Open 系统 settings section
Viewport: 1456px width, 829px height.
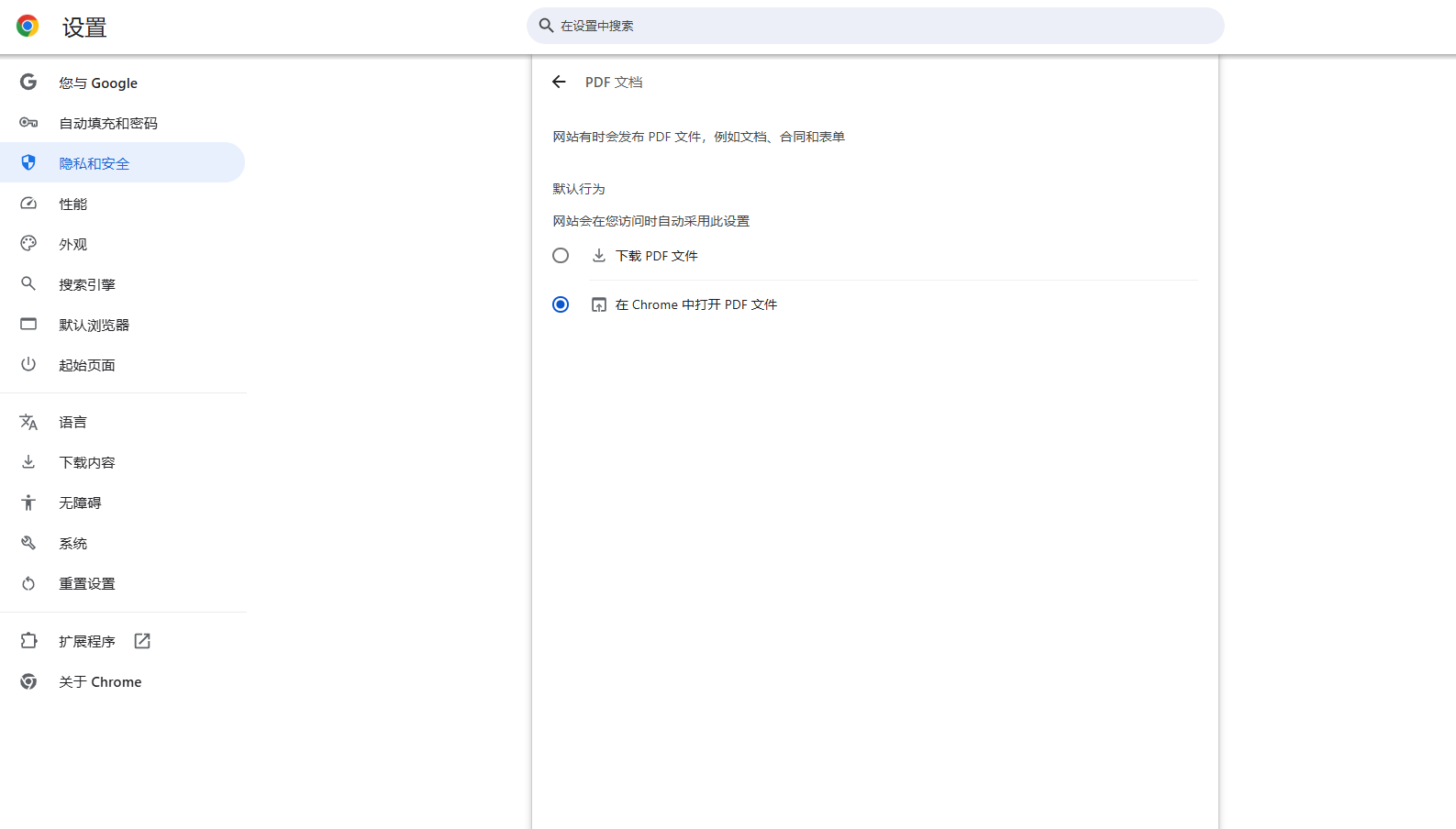tap(122, 543)
